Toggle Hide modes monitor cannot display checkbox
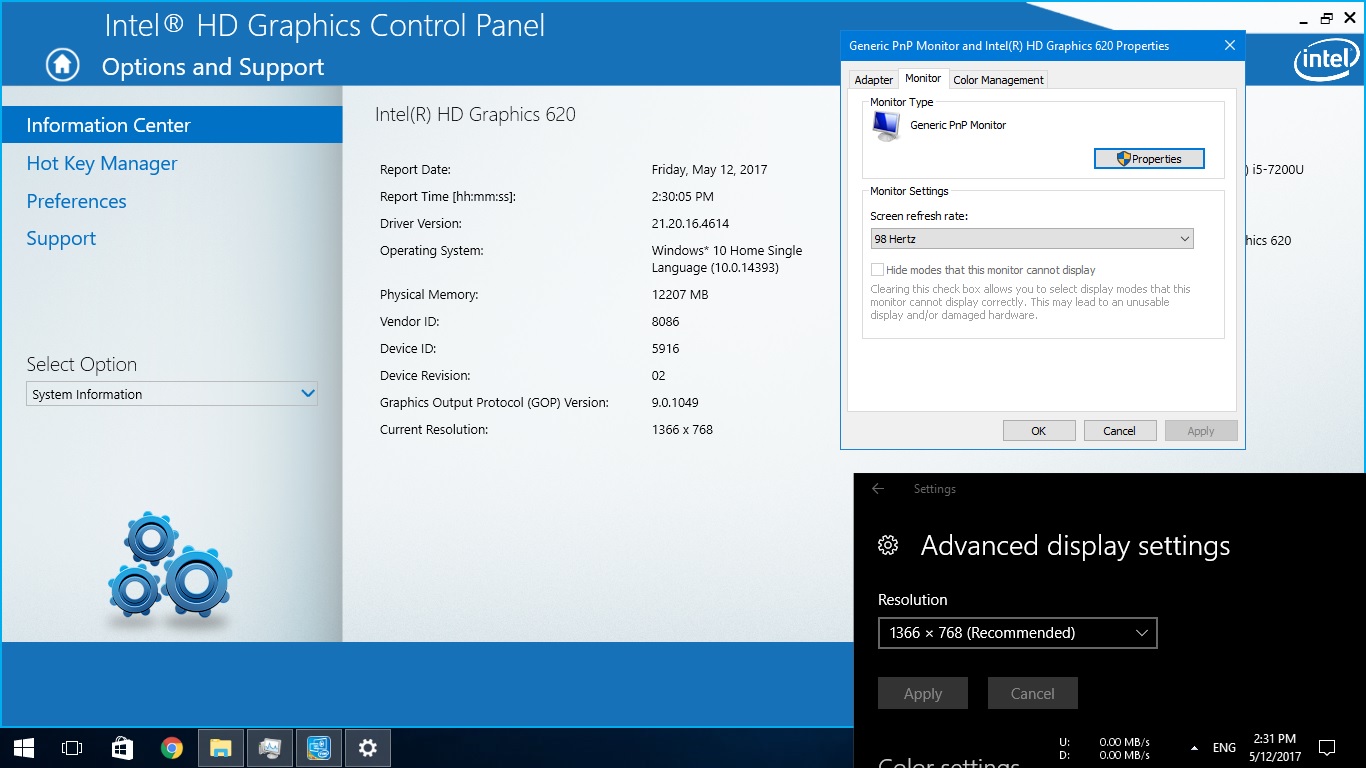The image size is (1366, 768). point(877,270)
